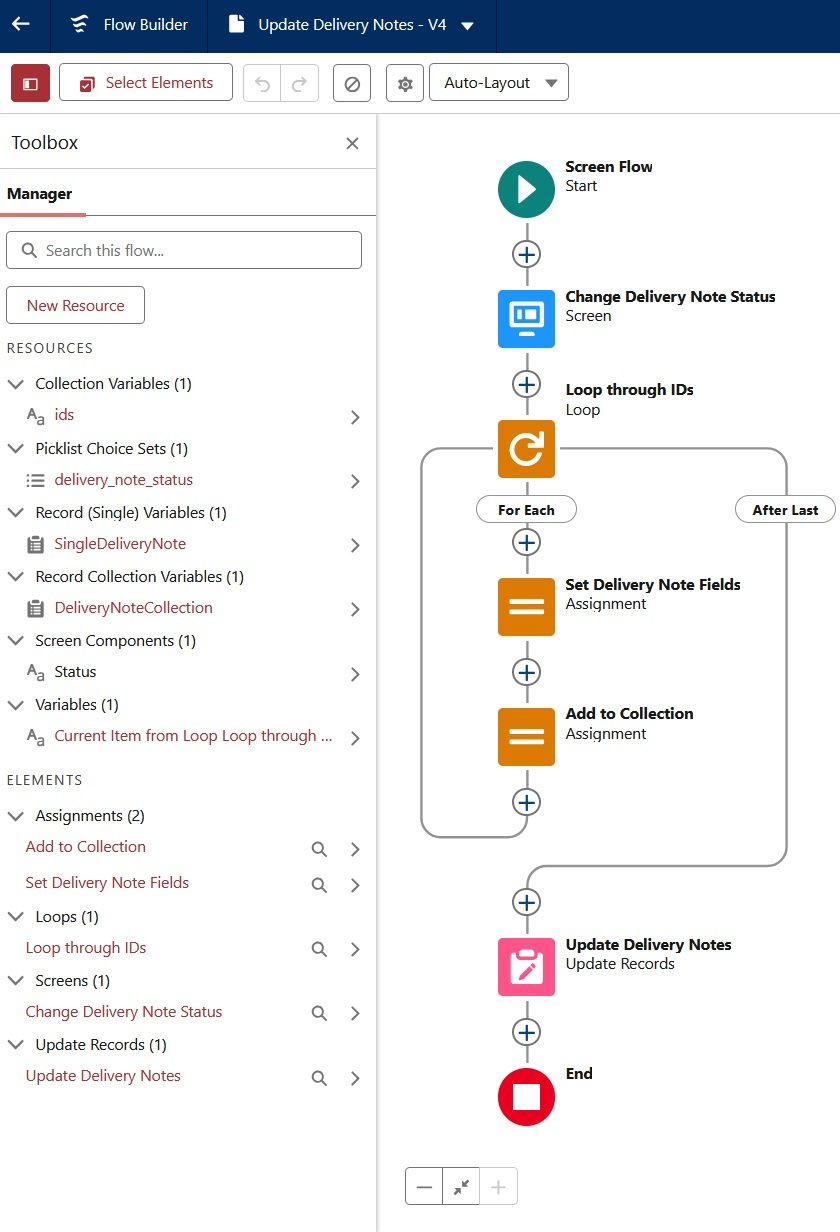Collapse the Assignments section
The image size is (840, 1232).
16,816
